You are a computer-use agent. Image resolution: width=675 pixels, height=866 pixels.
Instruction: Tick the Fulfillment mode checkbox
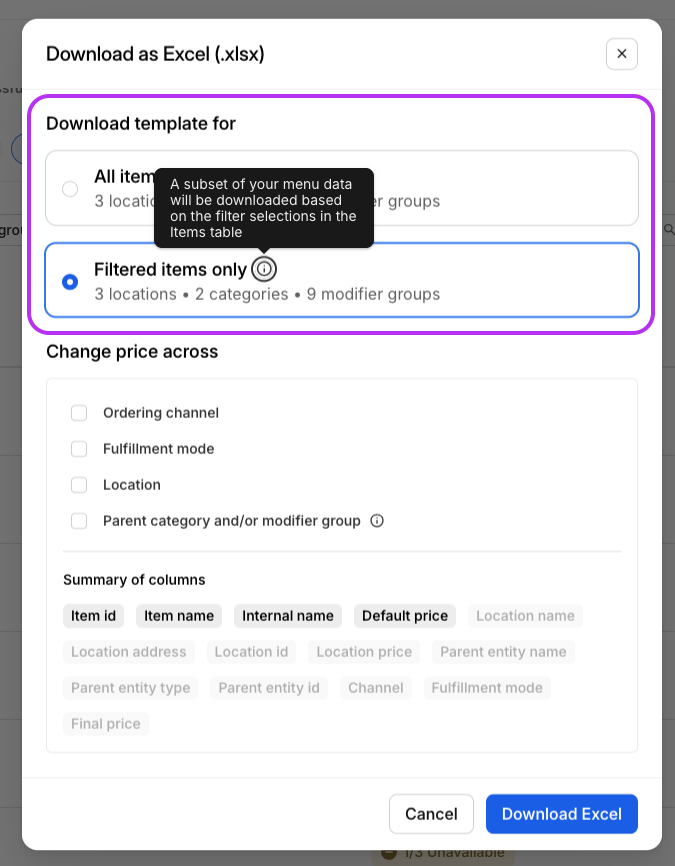pos(79,449)
